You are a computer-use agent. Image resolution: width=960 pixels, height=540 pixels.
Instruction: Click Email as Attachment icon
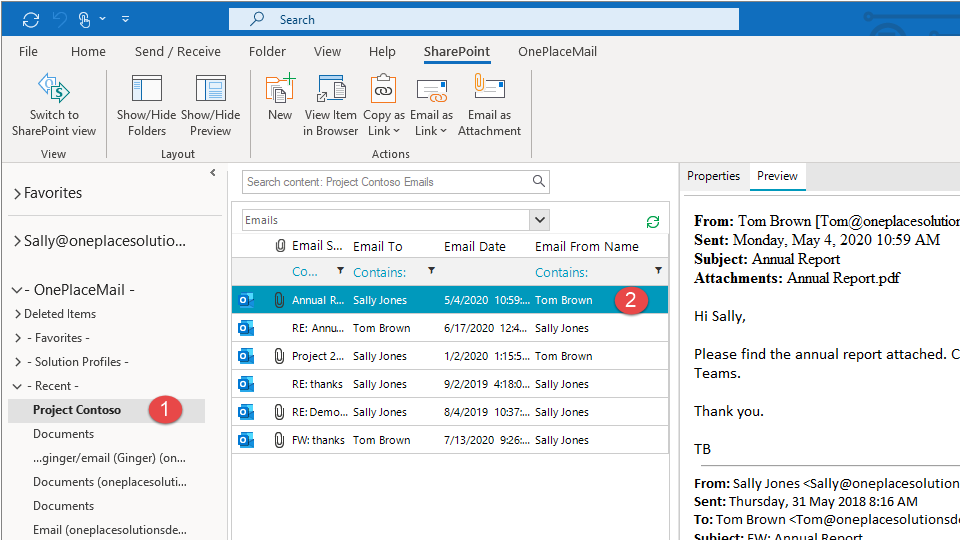[489, 90]
